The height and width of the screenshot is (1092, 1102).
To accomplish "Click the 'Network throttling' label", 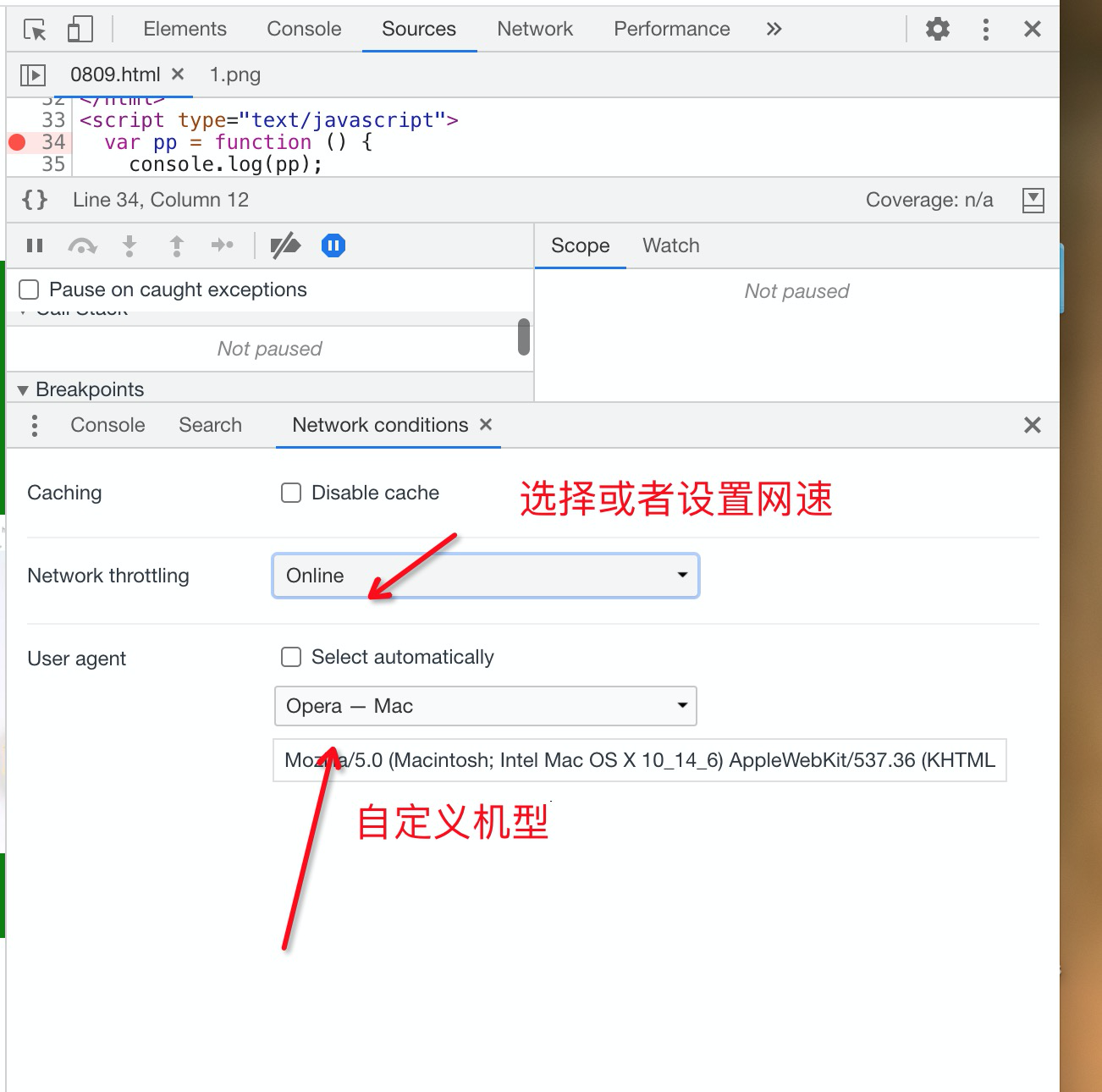I will 108,576.
